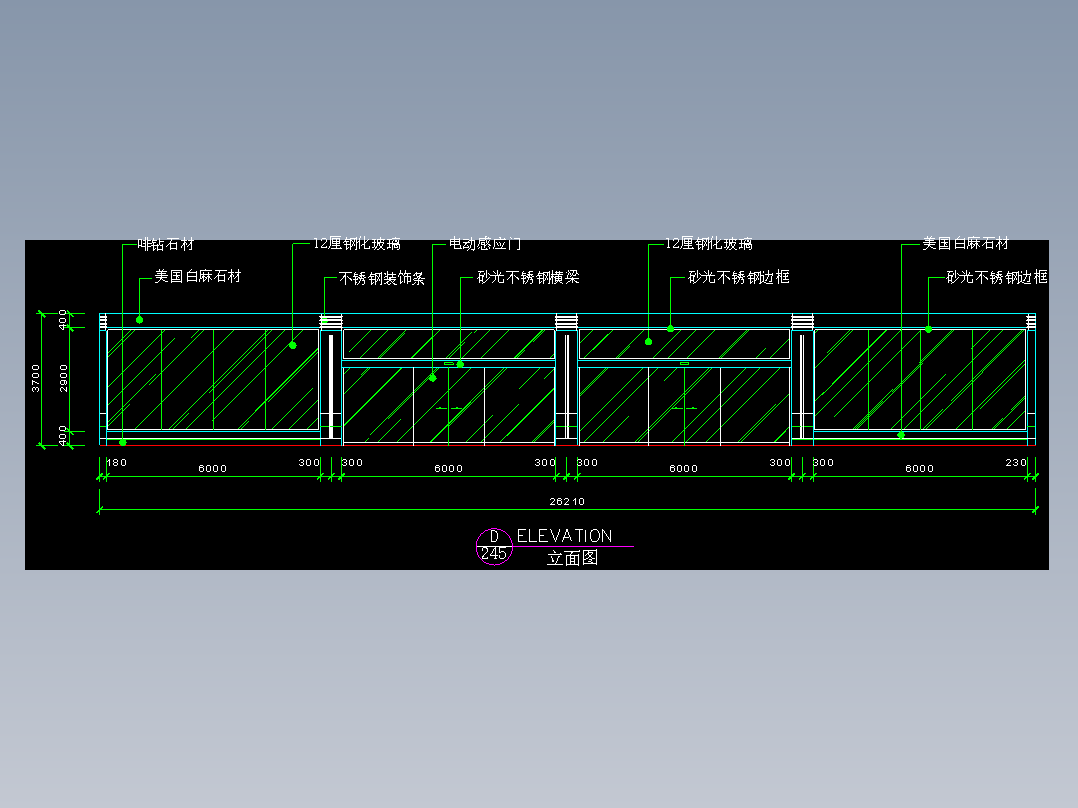
Task: Click the 230 dimension value
Action: pyautogui.click(x=1015, y=462)
